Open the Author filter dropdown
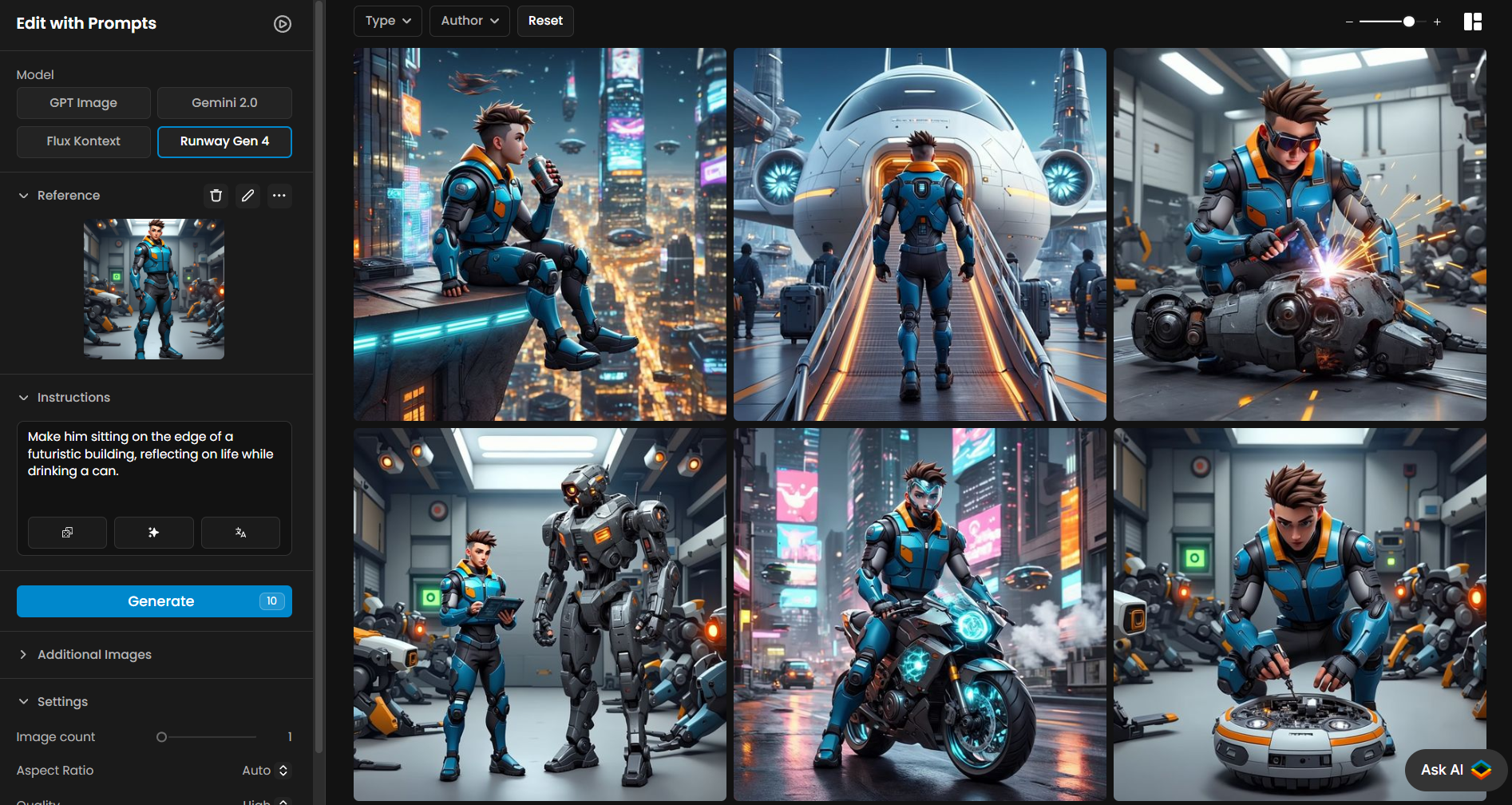 469,21
